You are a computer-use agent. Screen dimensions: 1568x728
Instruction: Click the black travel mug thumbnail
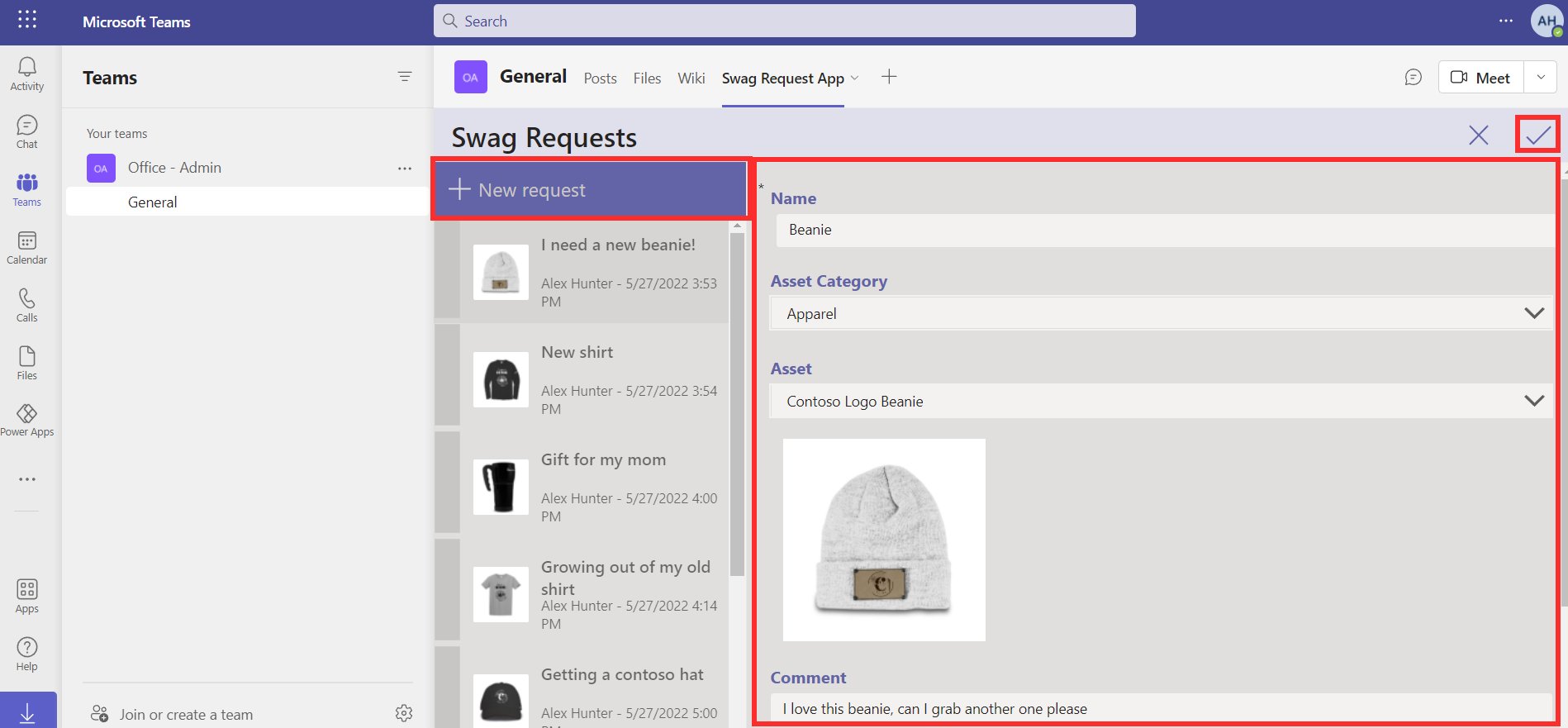[501, 487]
